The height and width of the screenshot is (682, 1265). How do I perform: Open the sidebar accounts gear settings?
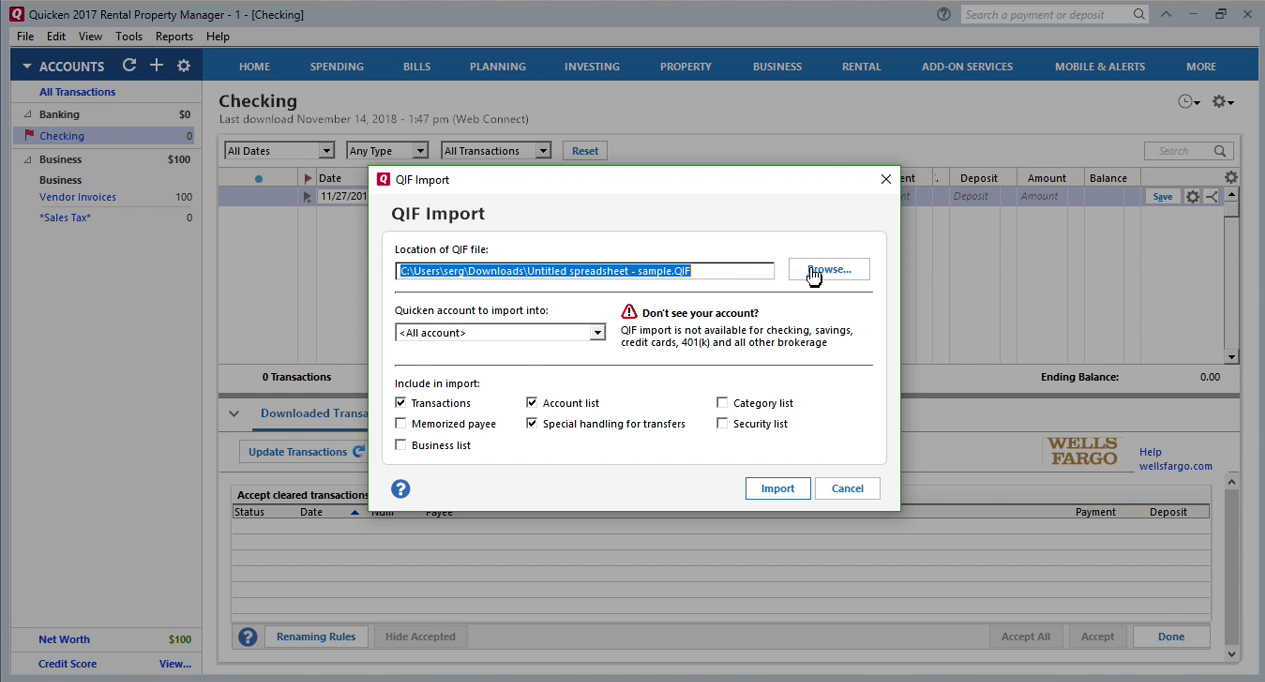183,65
